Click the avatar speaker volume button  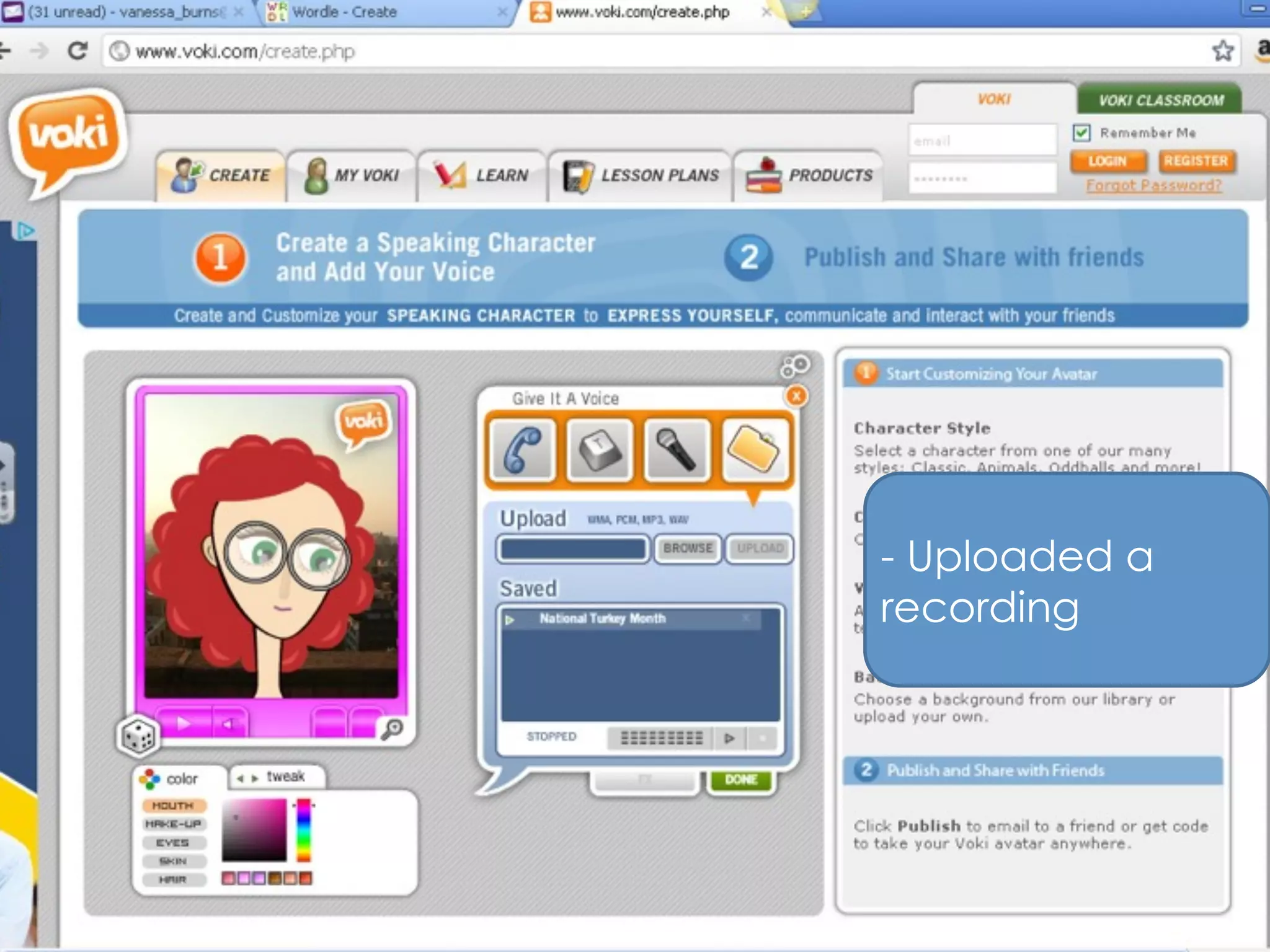(229, 723)
